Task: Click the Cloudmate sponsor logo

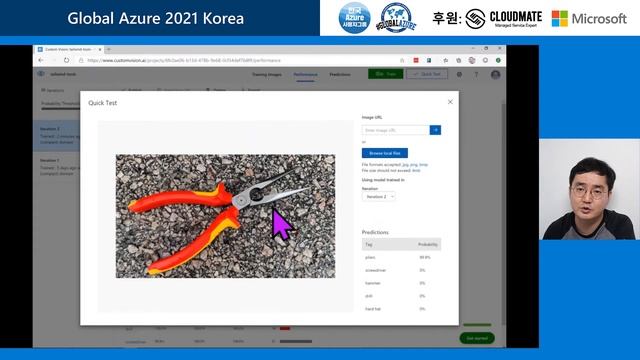Action: 504,18
